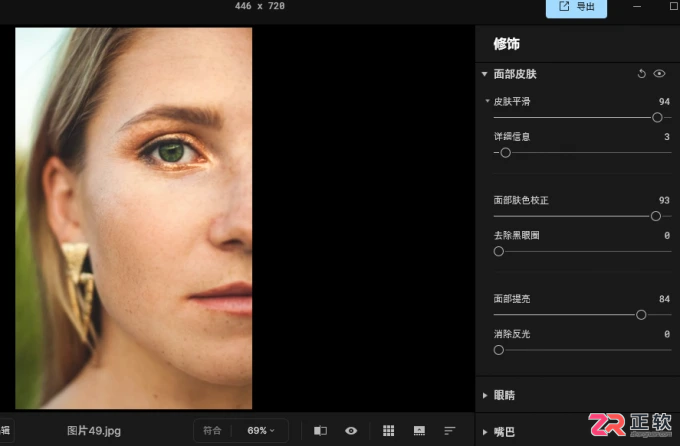
Task: Click the sort lines icon
Action: click(450, 431)
